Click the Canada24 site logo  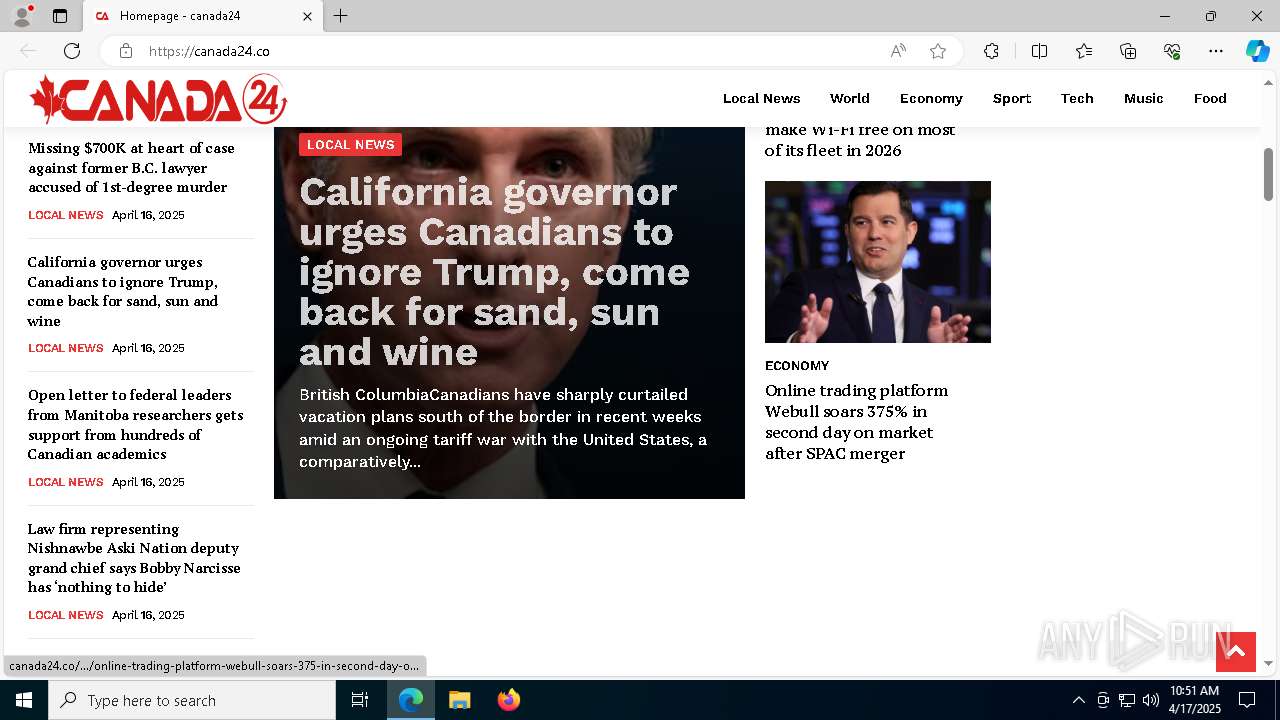tap(158, 99)
